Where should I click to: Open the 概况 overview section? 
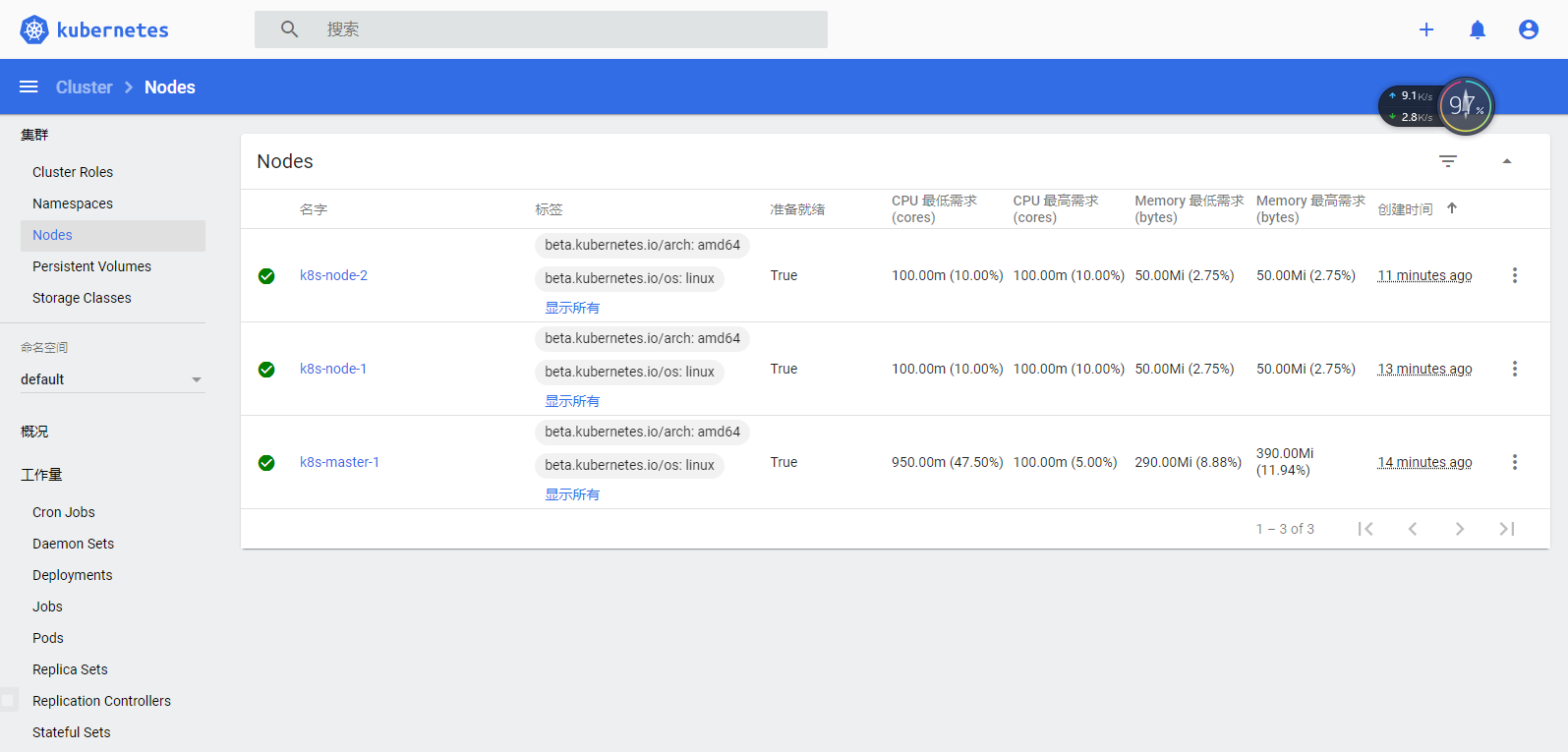(x=34, y=432)
